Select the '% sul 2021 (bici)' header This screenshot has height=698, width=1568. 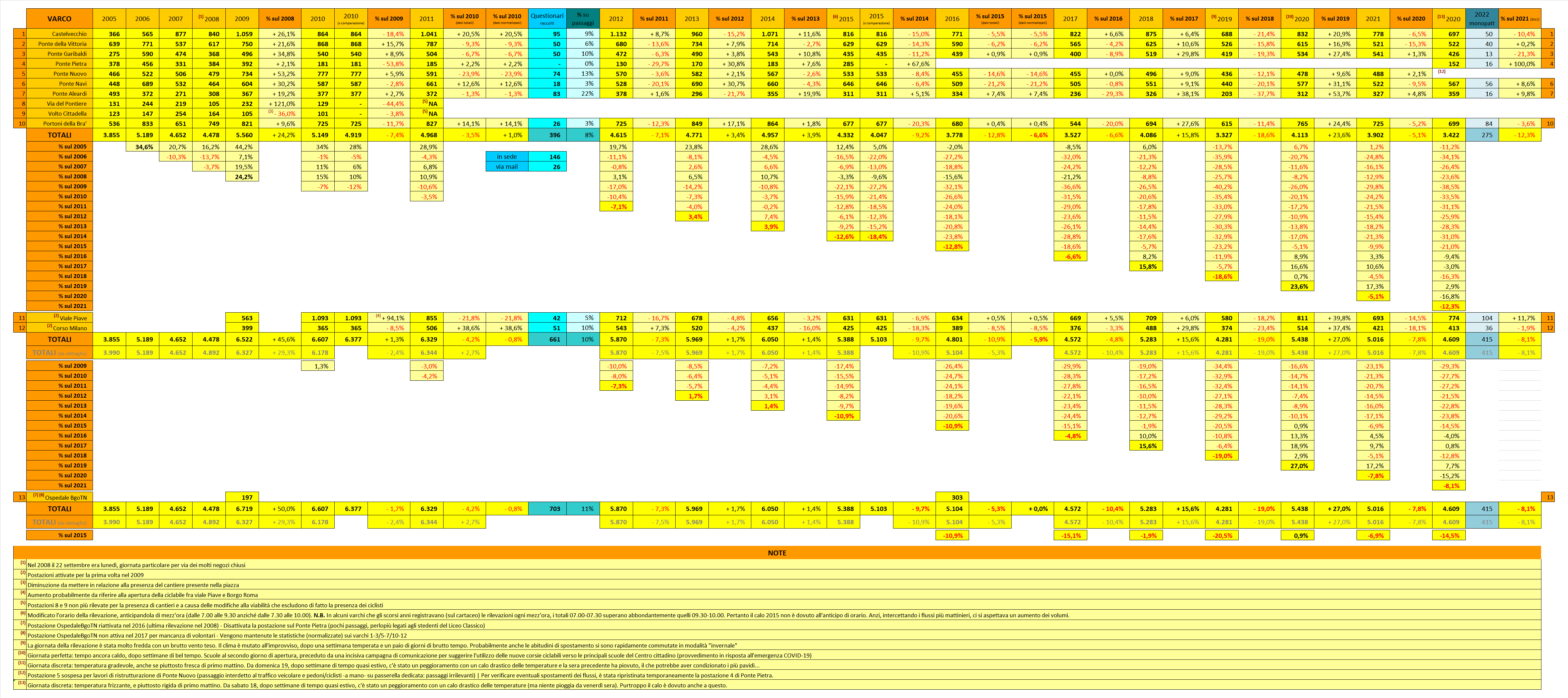(x=1520, y=18)
